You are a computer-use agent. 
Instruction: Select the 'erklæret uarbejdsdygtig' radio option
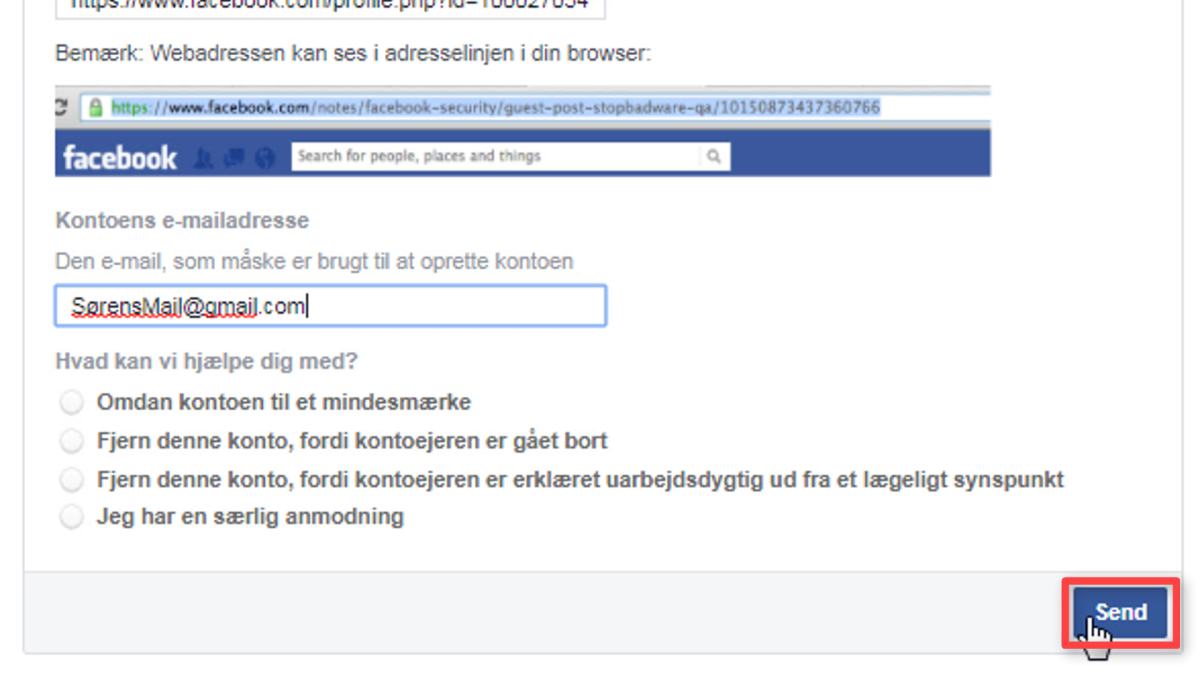pyautogui.click(x=71, y=480)
